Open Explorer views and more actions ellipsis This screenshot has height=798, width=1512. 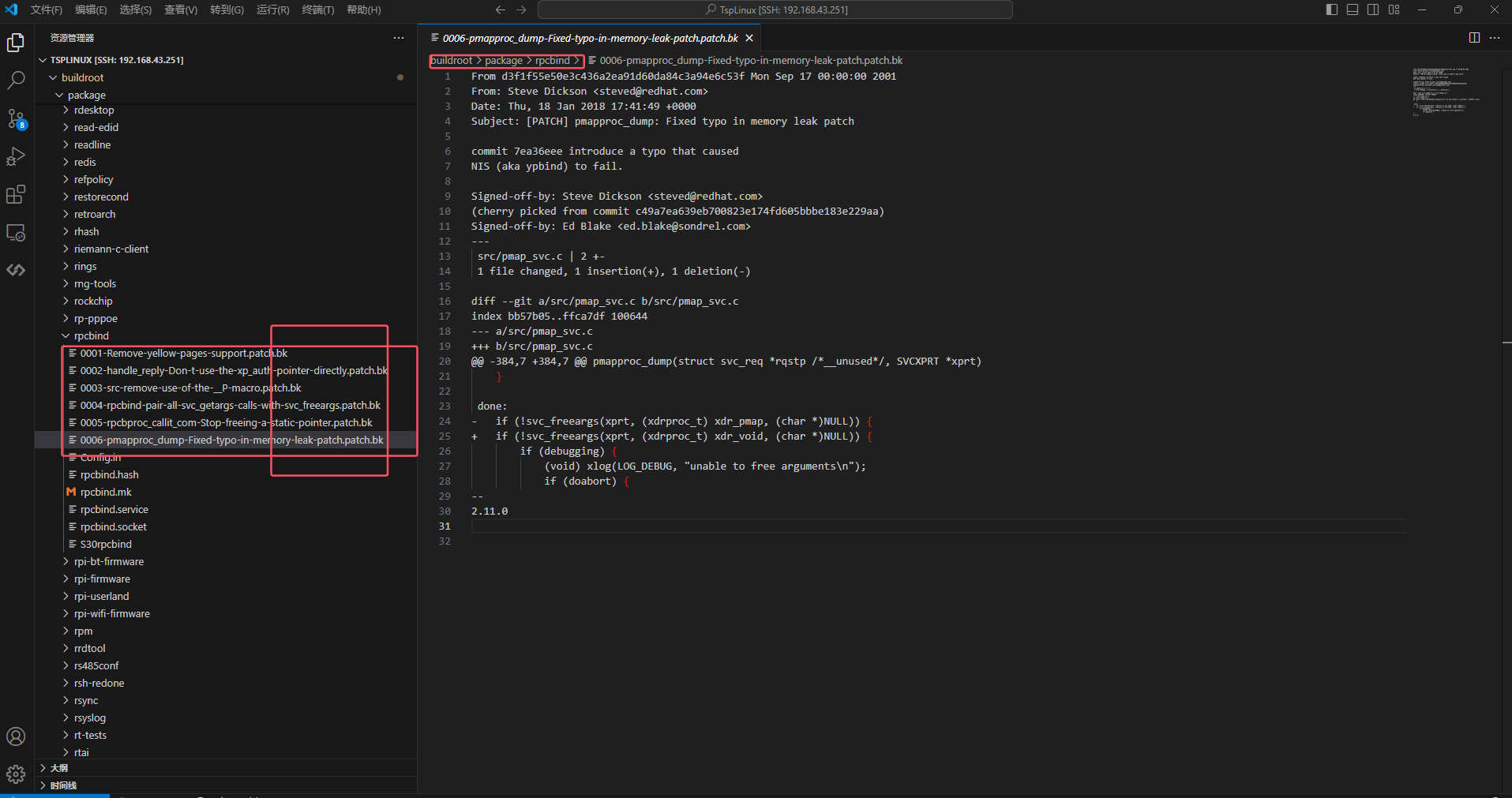click(x=399, y=38)
